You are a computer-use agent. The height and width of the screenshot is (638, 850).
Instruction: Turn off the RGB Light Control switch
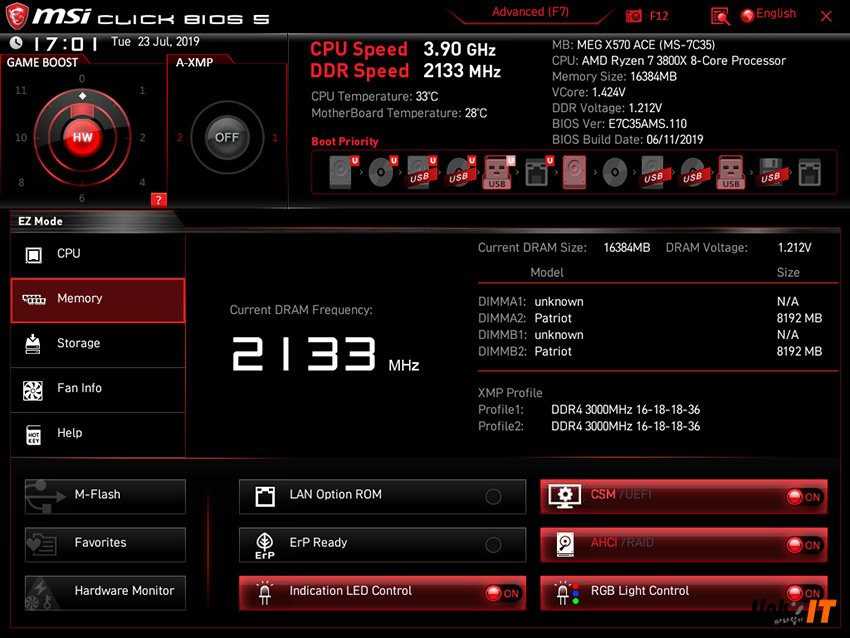click(804, 593)
